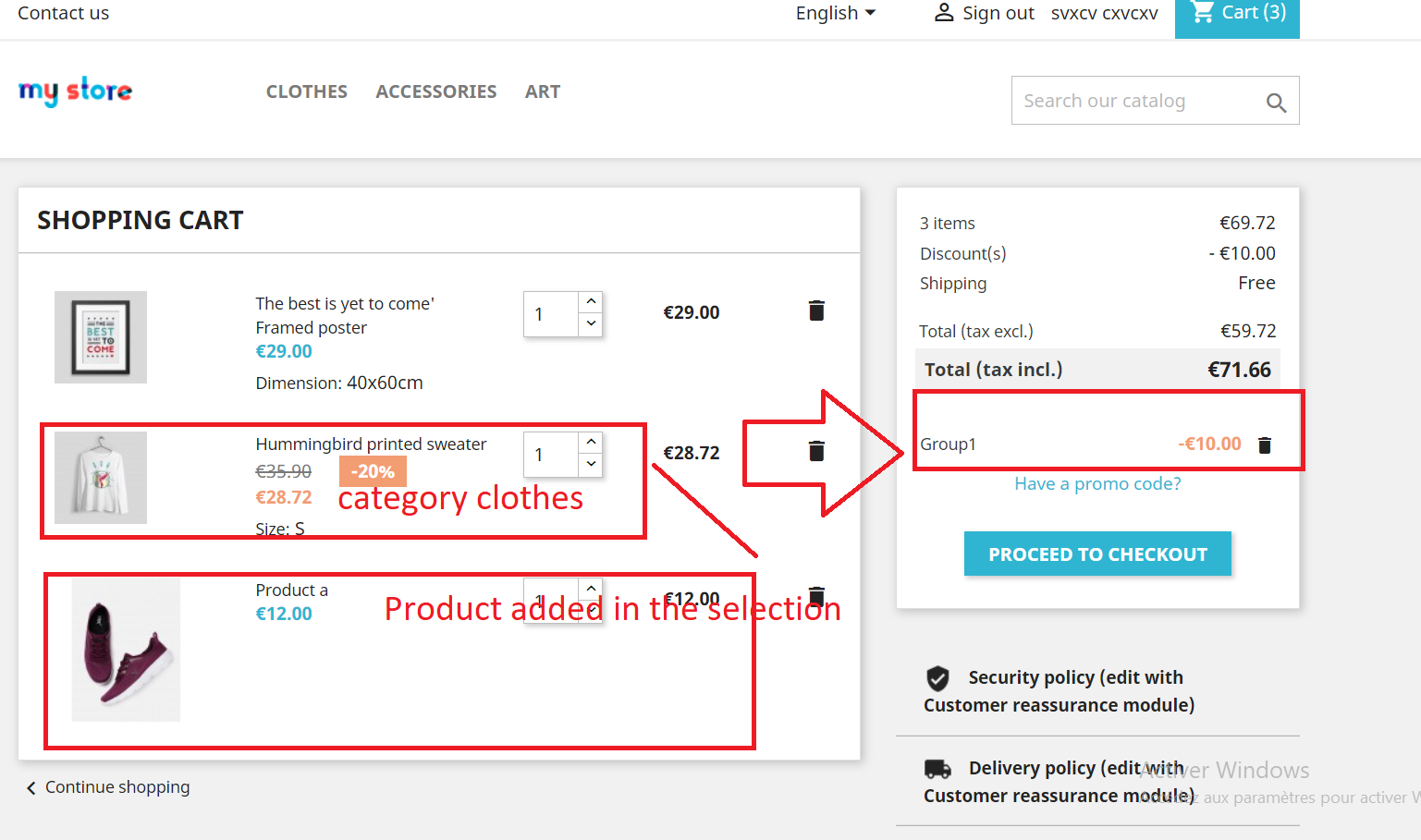The image size is (1421, 840).
Task: Open the CLOTHES category menu
Action: click(306, 91)
